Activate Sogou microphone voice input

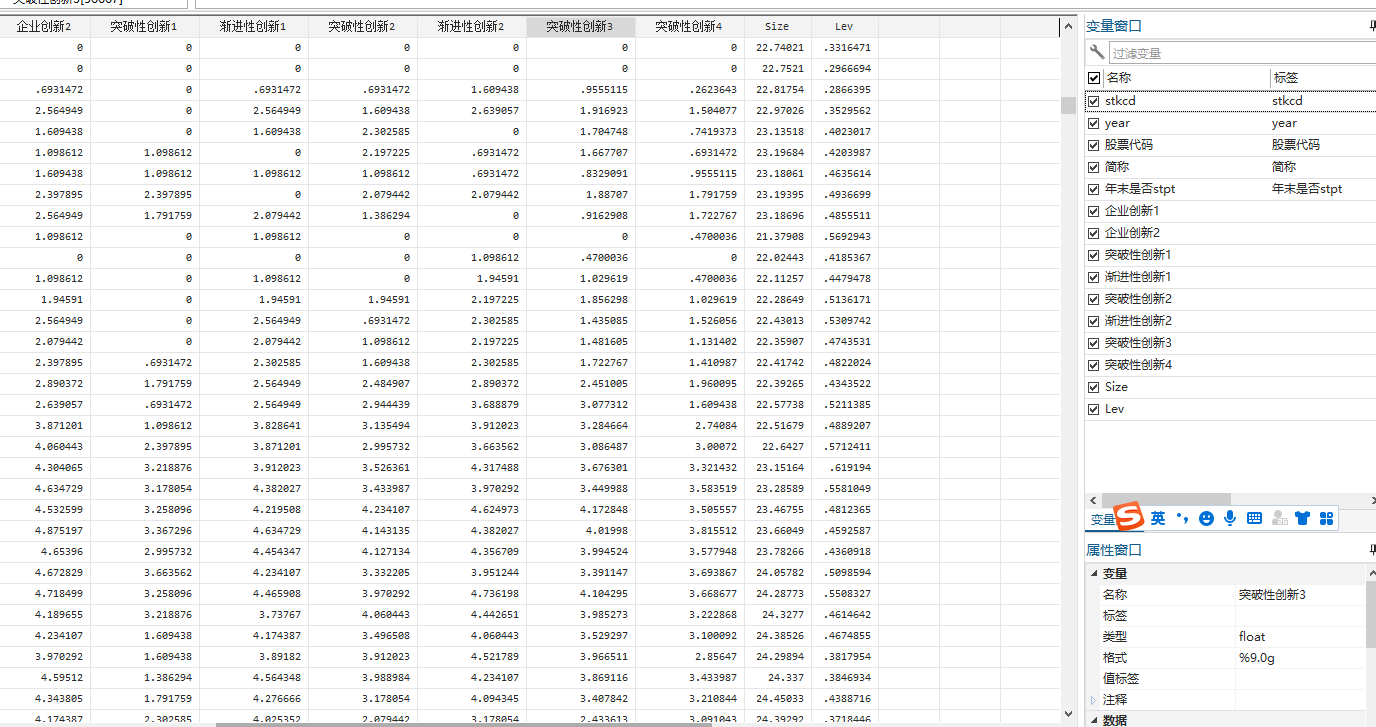(x=1230, y=518)
